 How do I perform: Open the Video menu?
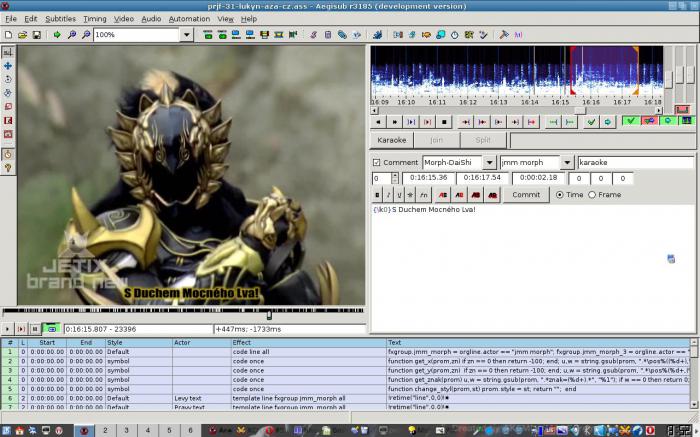124,19
